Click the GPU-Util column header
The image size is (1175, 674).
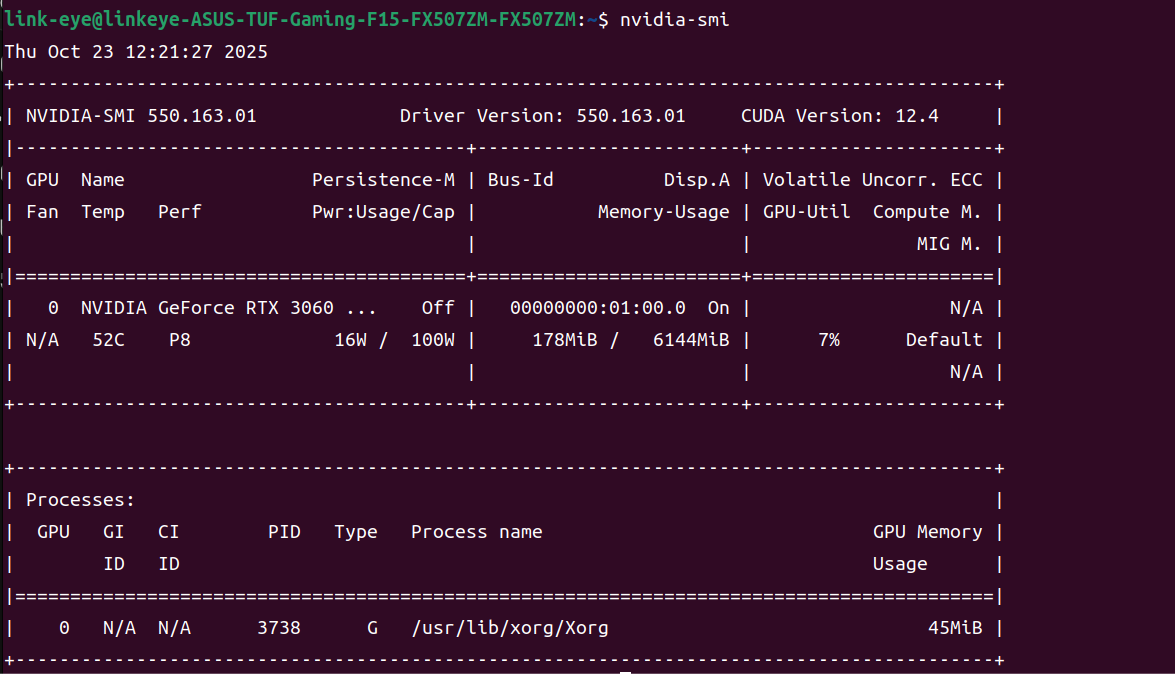(x=806, y=212)
